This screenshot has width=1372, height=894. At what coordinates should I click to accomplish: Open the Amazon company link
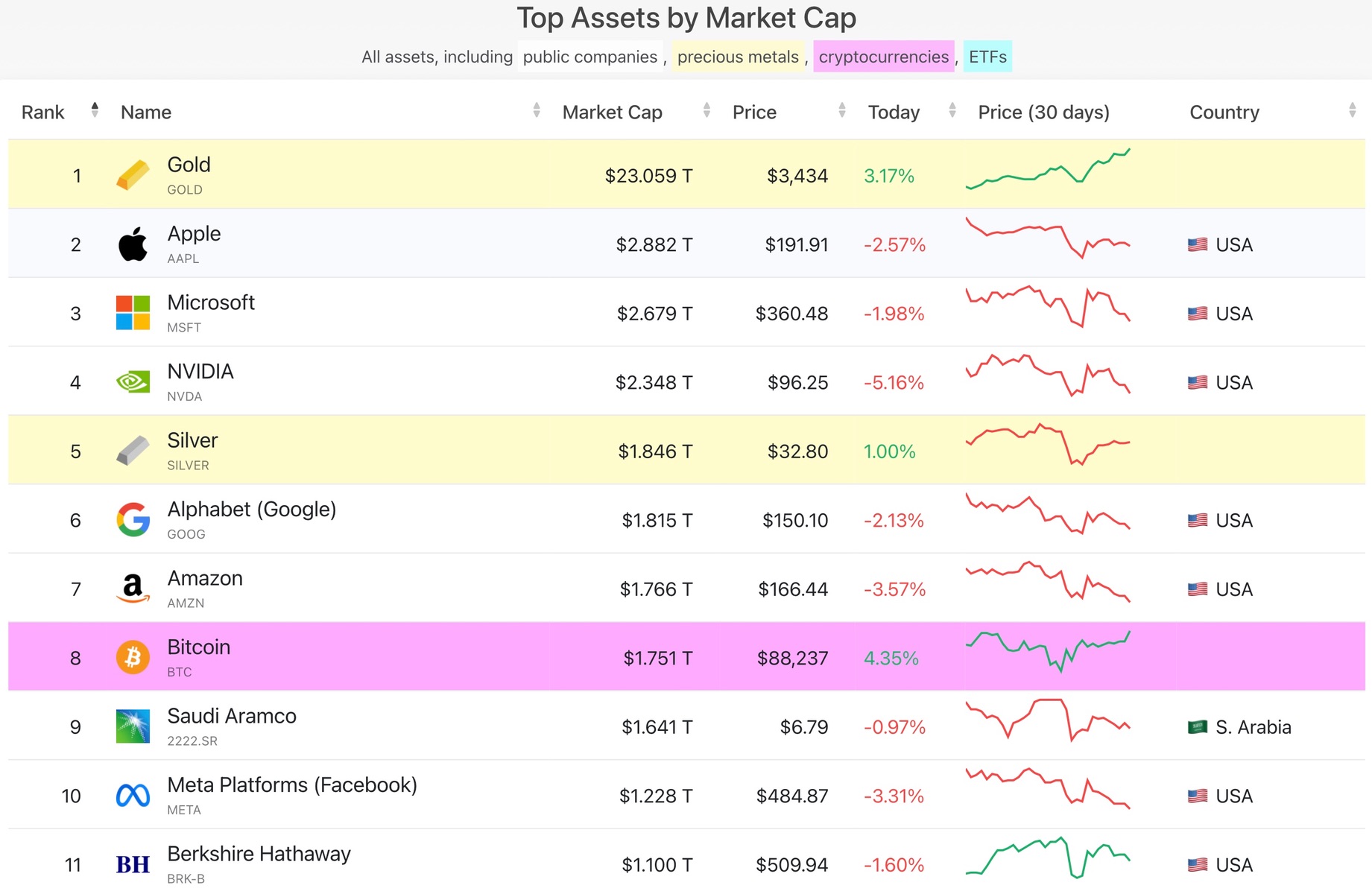[205, 578]
